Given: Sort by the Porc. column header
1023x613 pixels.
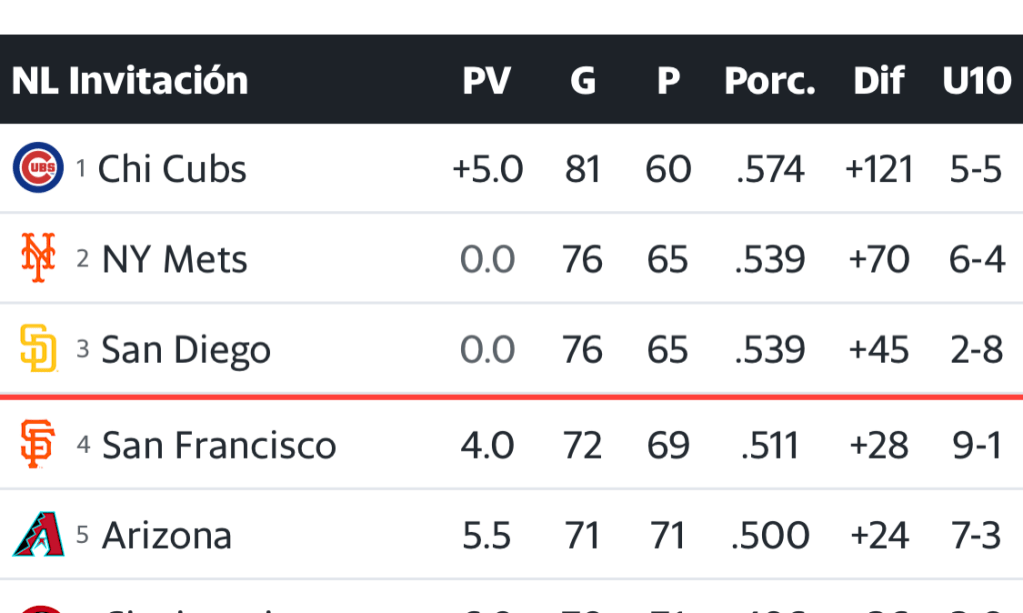Looking at the screenshot, I should pyautogui.click(x=769, y=80).
